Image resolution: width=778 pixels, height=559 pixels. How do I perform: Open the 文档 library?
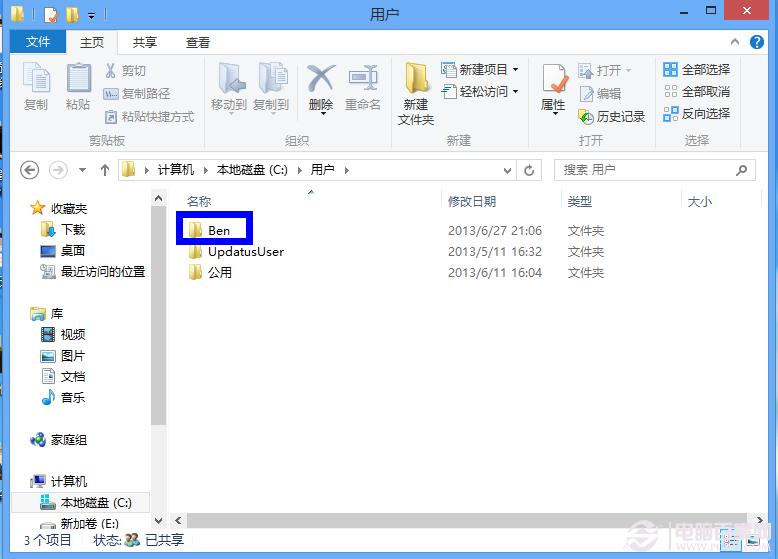63,376
